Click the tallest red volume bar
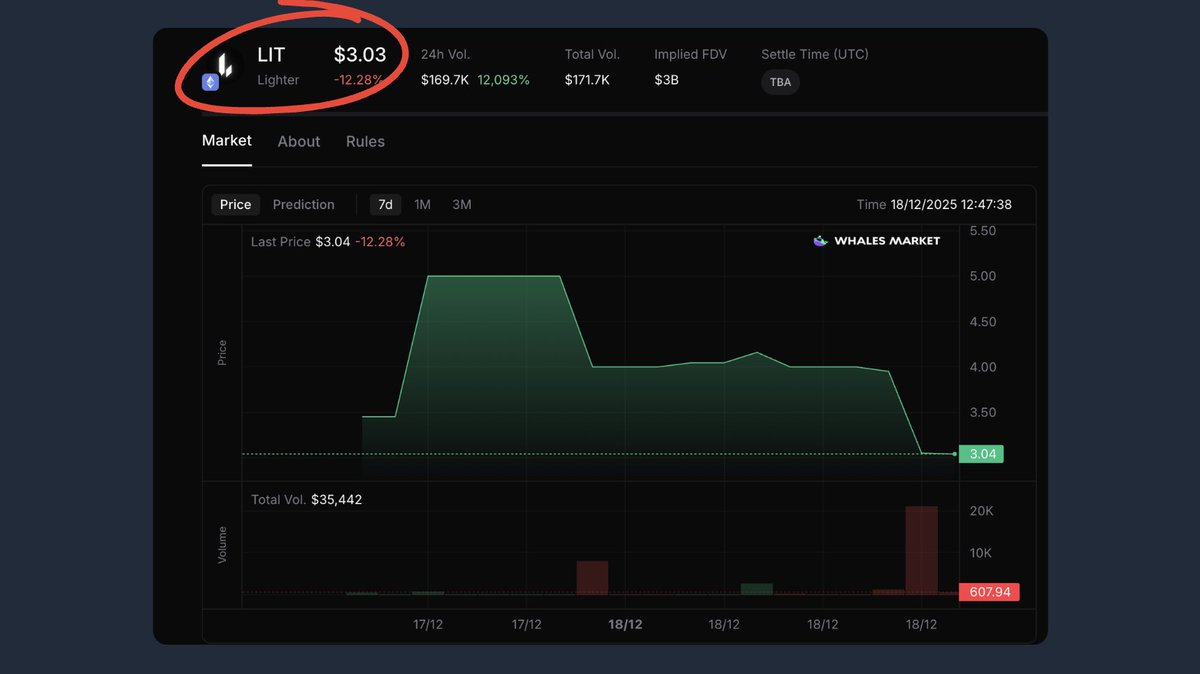This screenshot has height=674, width=1200. (921, 550)
